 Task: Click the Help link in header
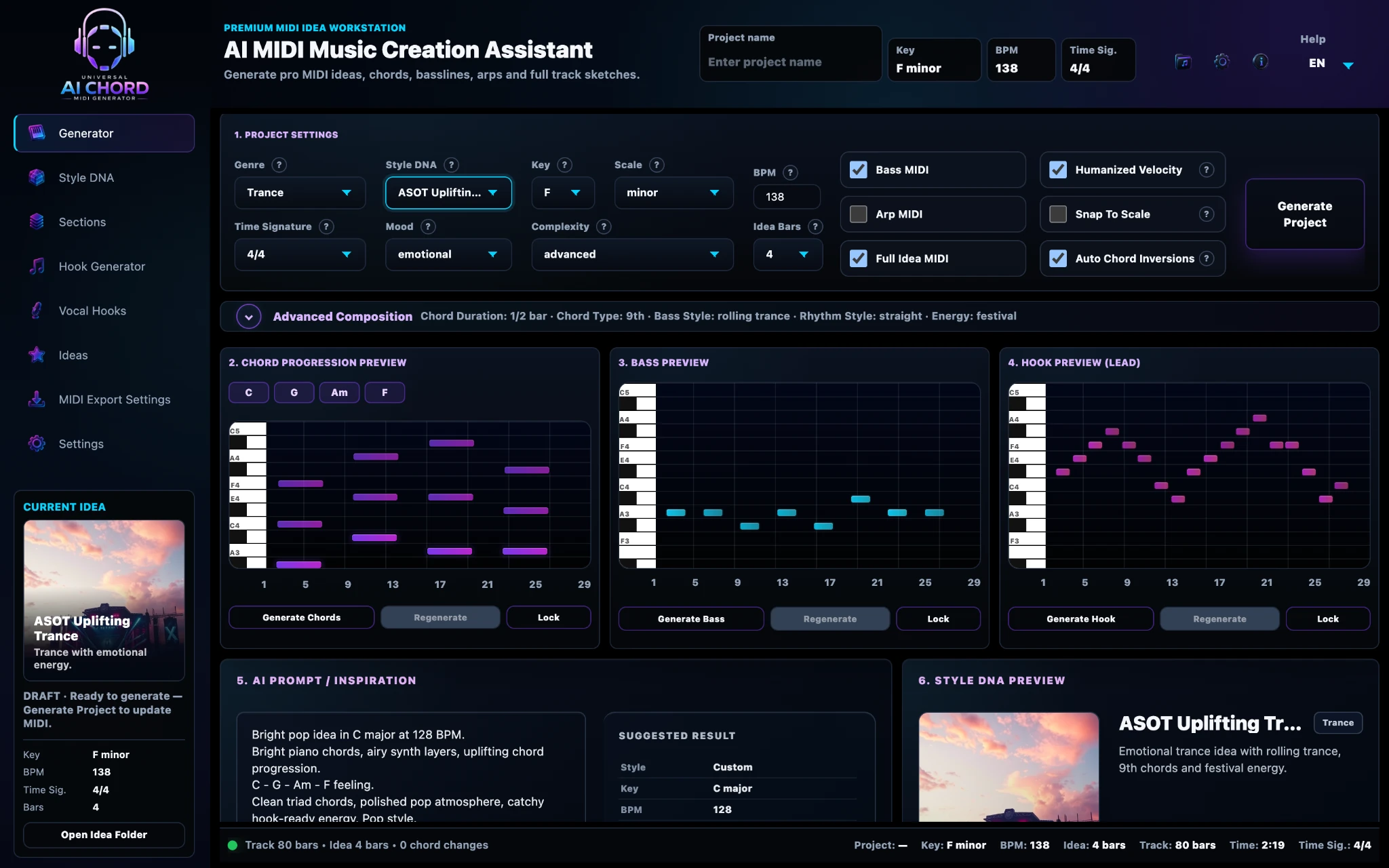(x=1312, y=39)
